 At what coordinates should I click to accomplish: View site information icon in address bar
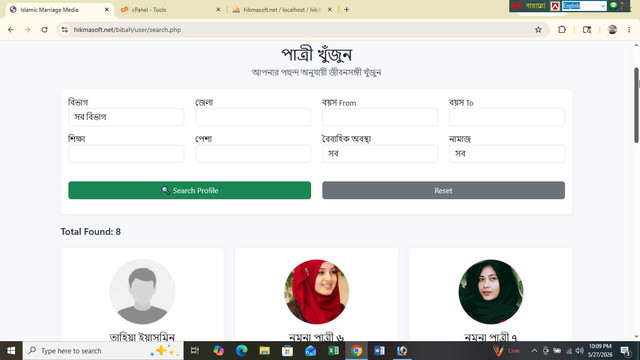(65, 30)
